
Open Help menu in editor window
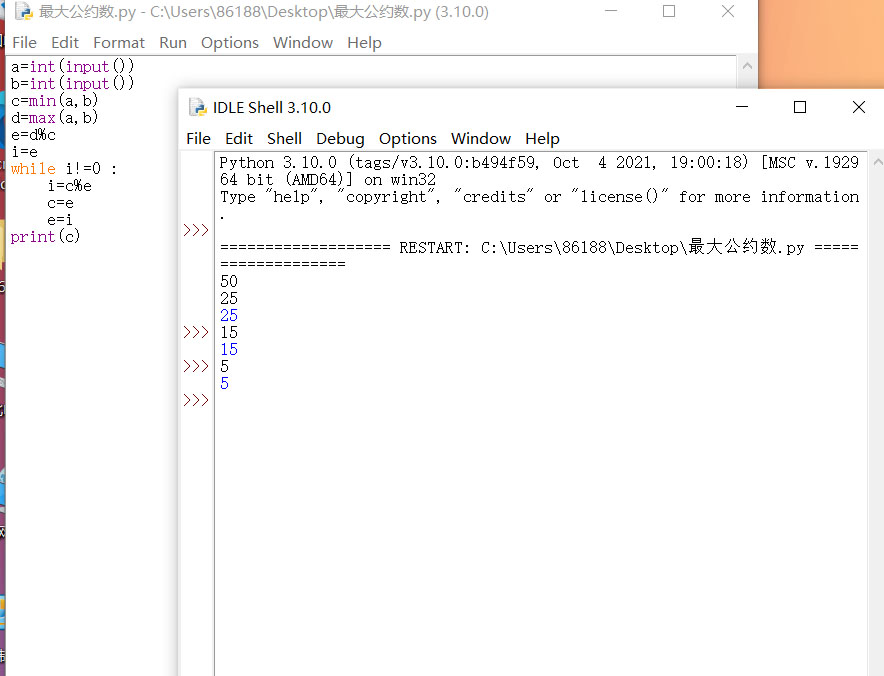[364, 43]
